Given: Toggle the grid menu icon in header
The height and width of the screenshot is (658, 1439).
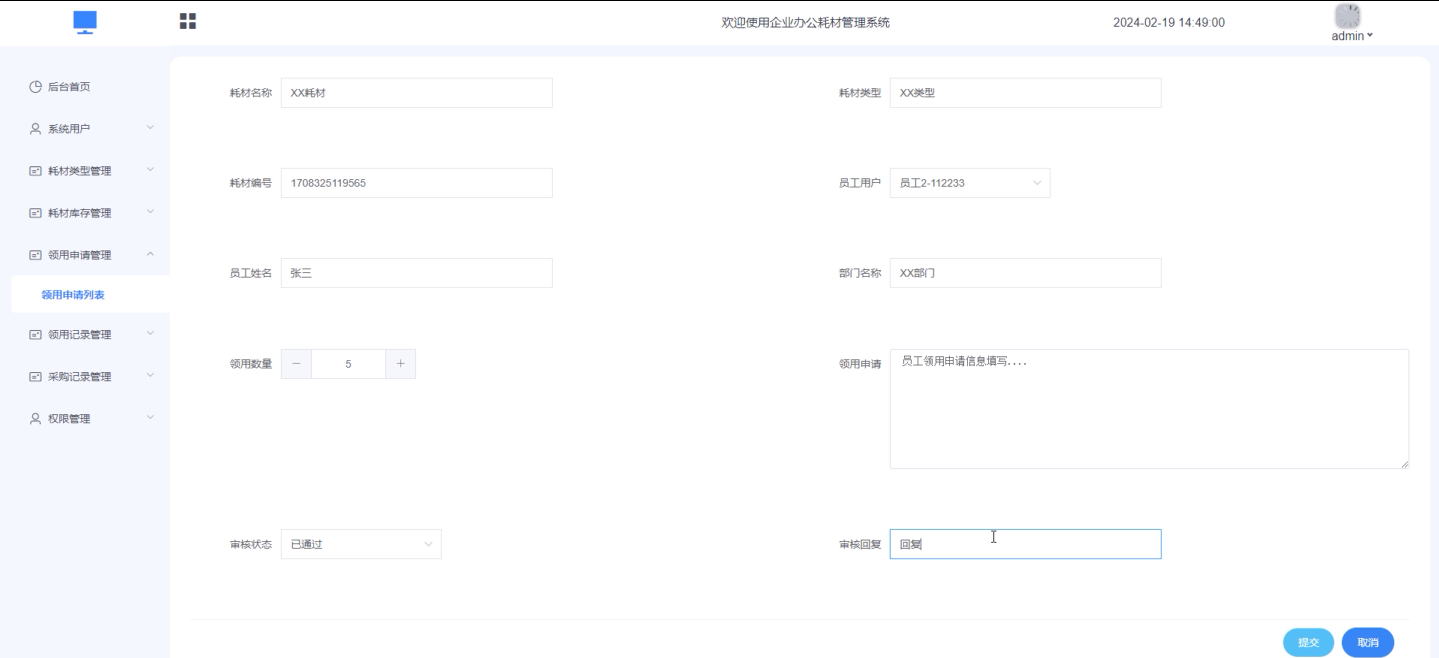Looking at the screenshot, I should click(187, 21).
